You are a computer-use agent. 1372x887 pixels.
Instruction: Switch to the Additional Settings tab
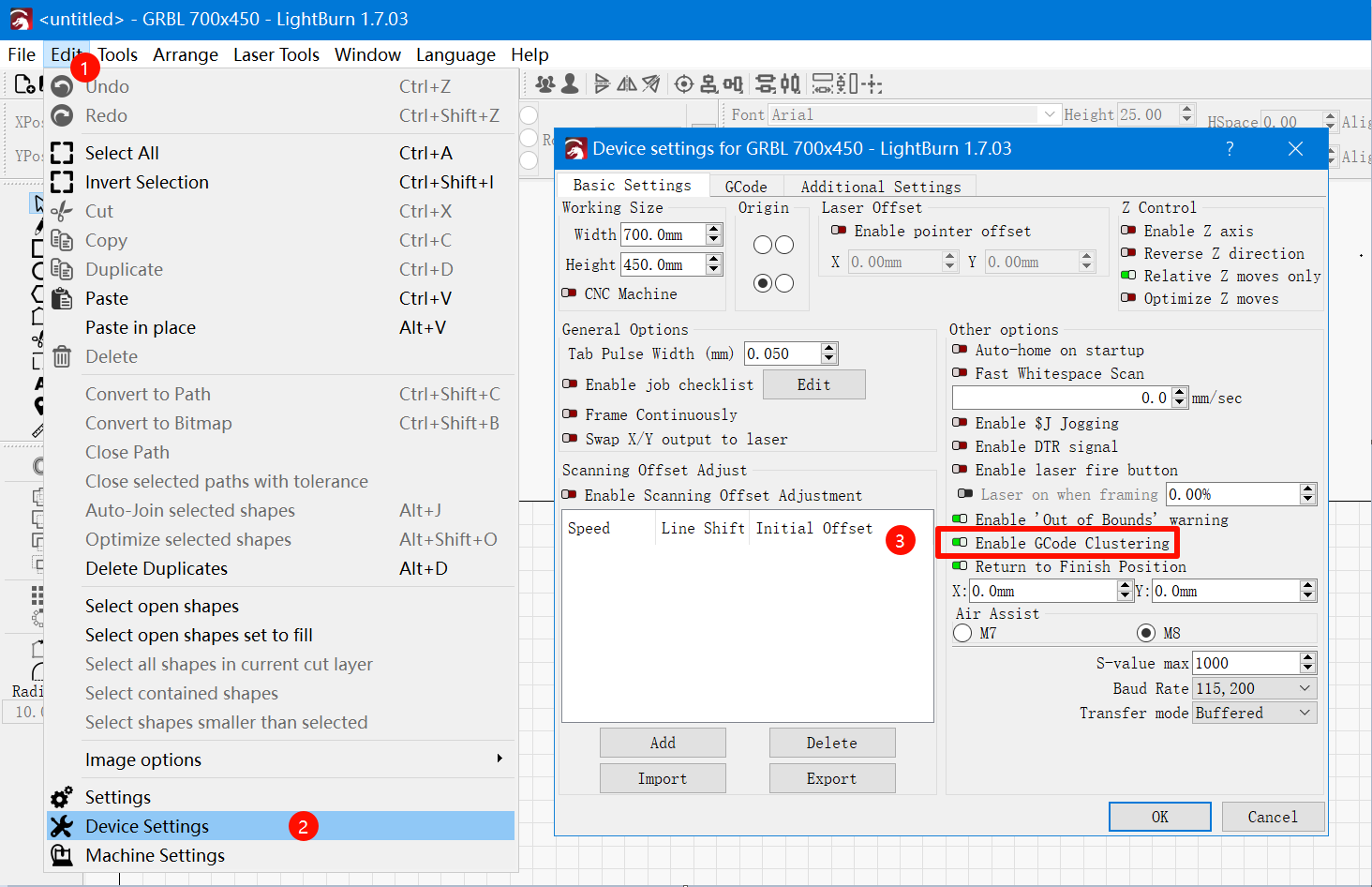pos(880,187)
